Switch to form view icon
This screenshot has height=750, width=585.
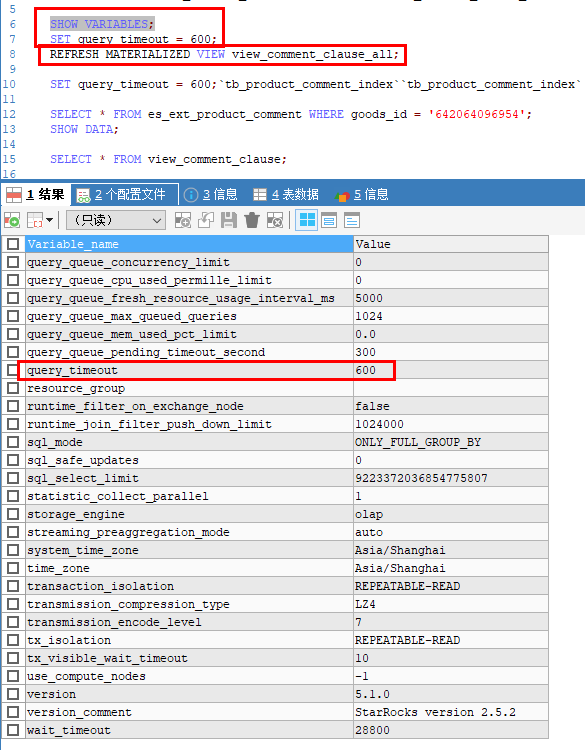[x=329, y=221]
